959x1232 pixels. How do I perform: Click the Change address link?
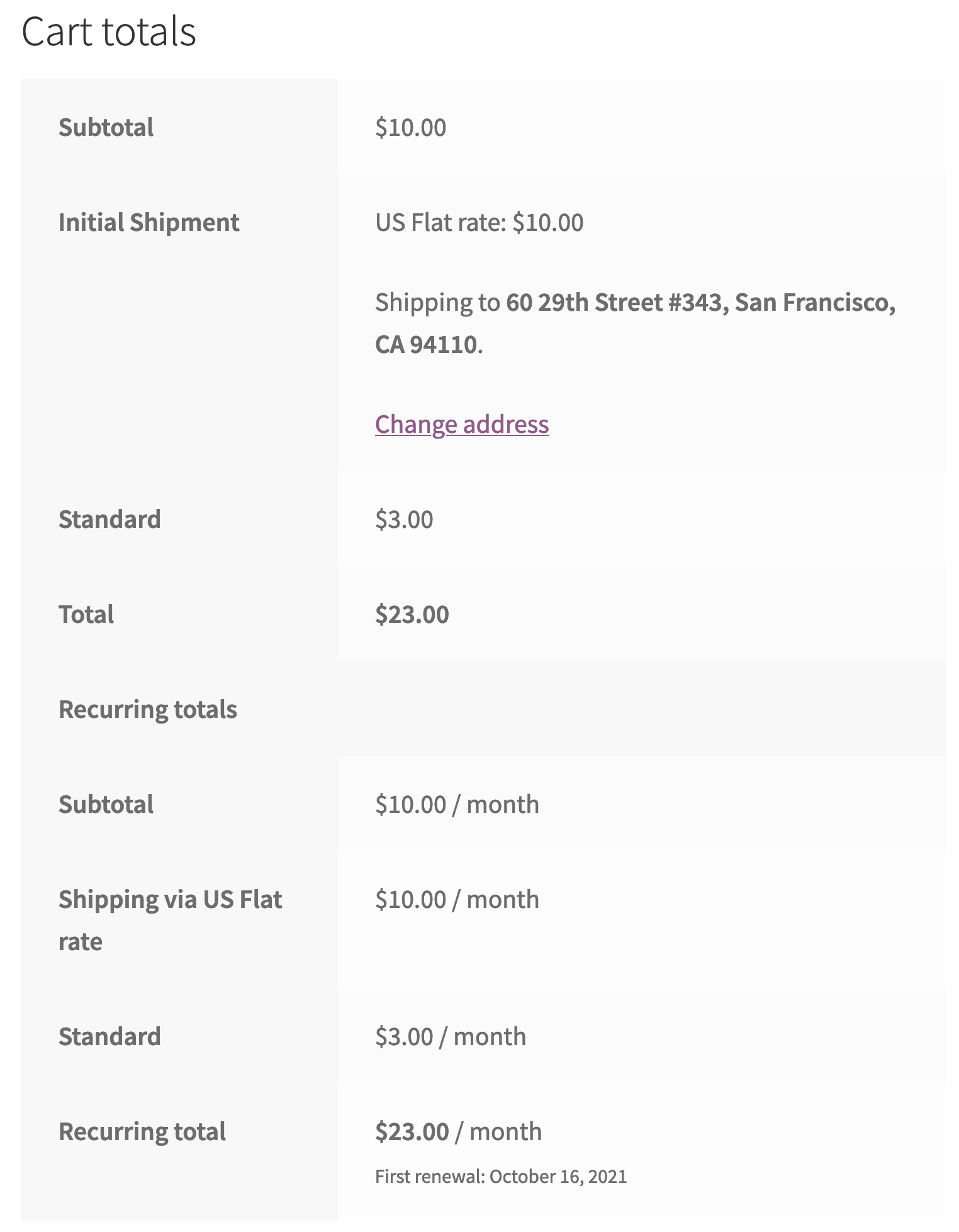(461, 424)
